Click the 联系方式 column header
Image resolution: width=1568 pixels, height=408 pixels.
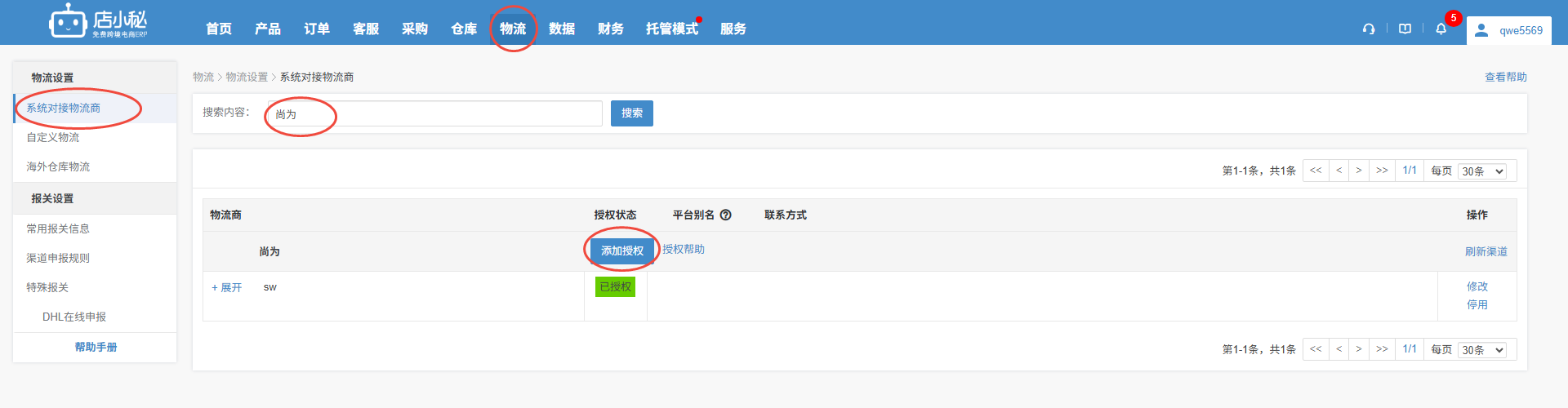(786, 215)
